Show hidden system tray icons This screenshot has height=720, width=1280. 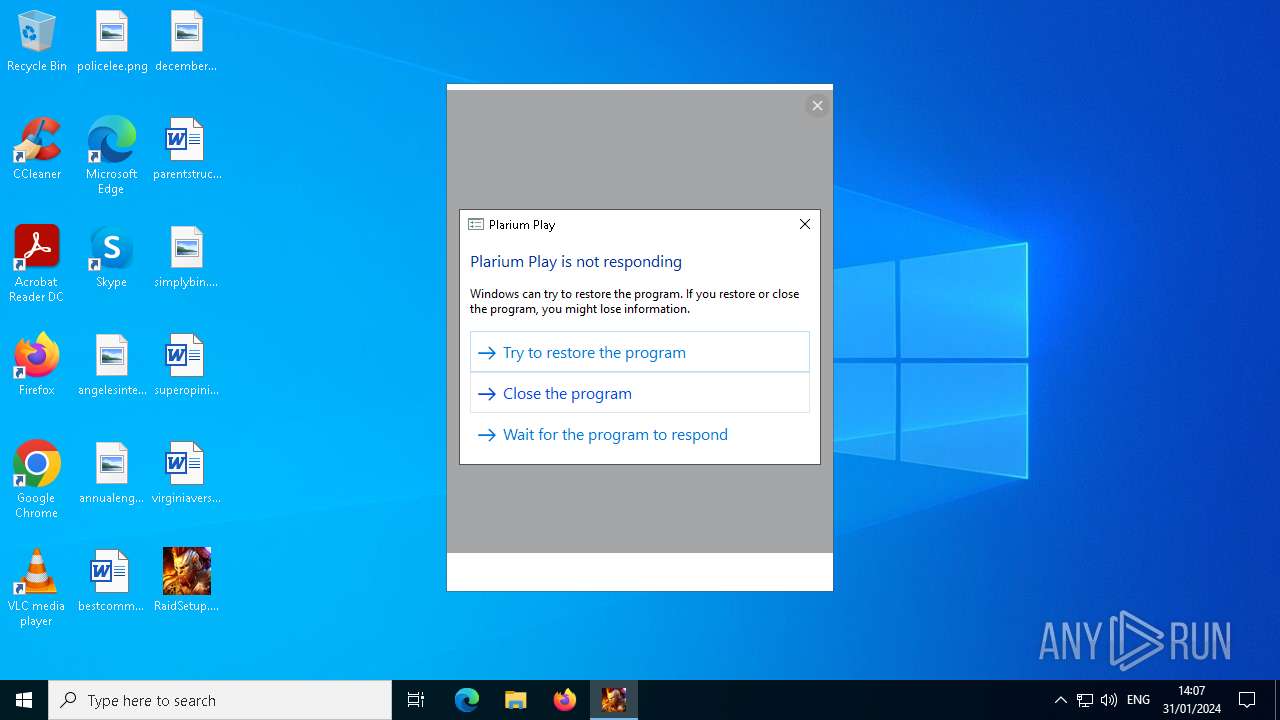(x=1061, y=700)
